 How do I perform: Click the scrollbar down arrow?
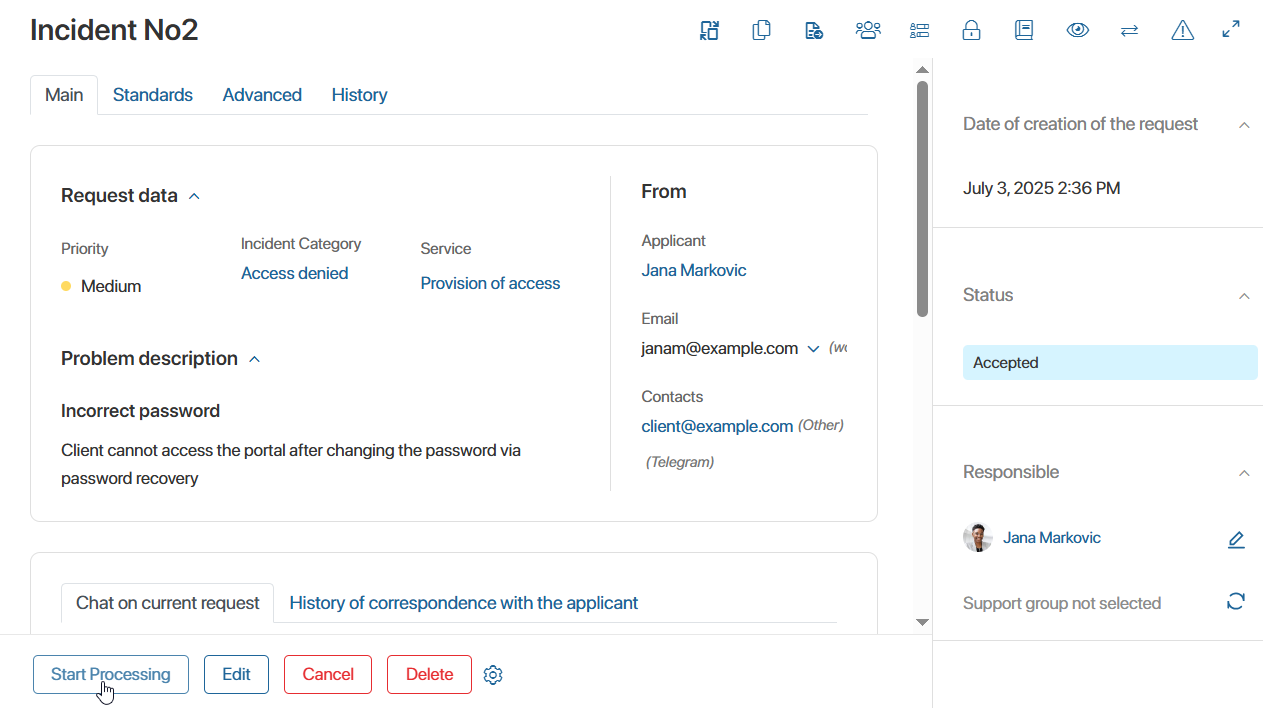922,622
